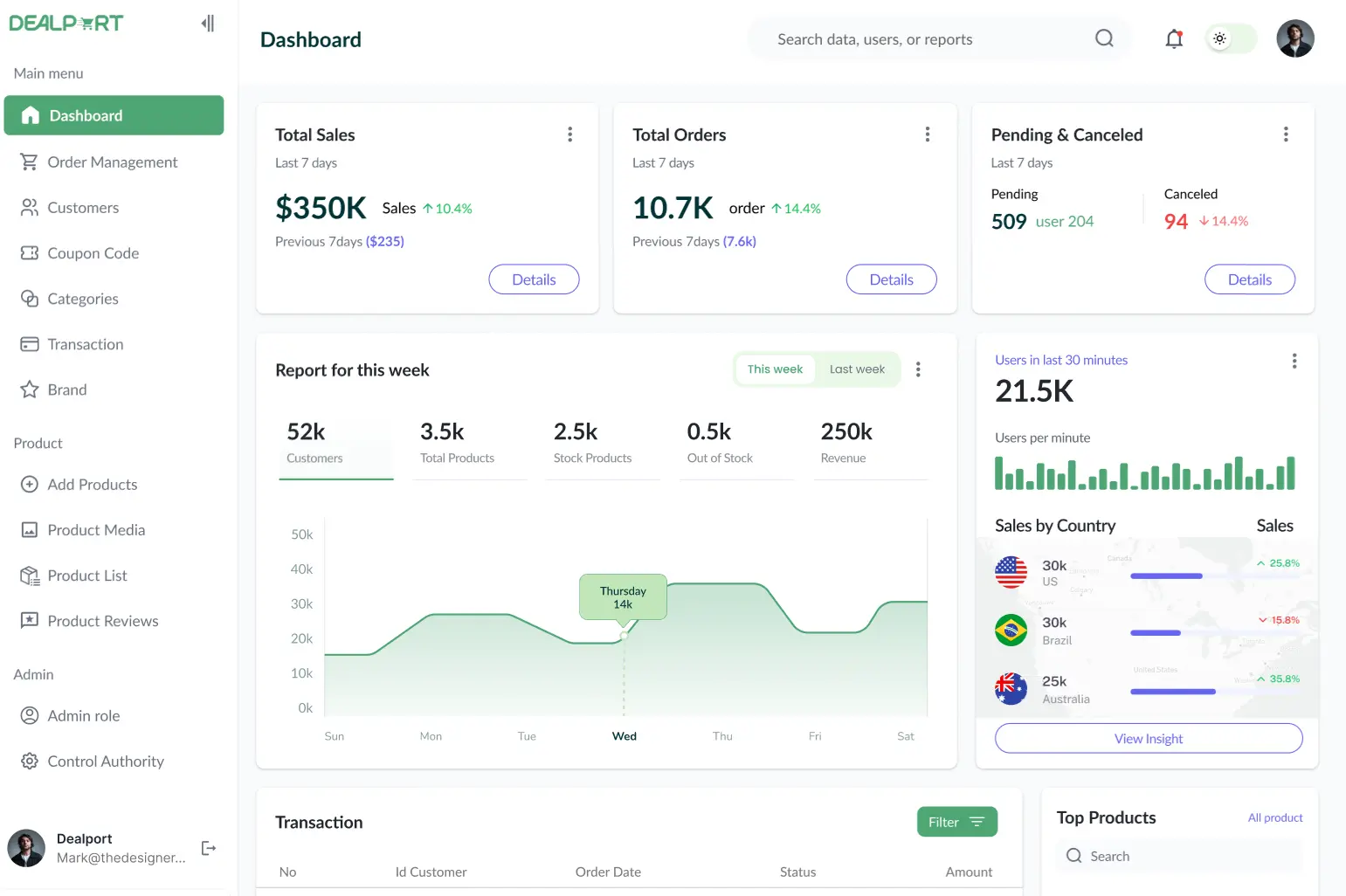Select the Customers sidebar item

(x=83, y=207)
